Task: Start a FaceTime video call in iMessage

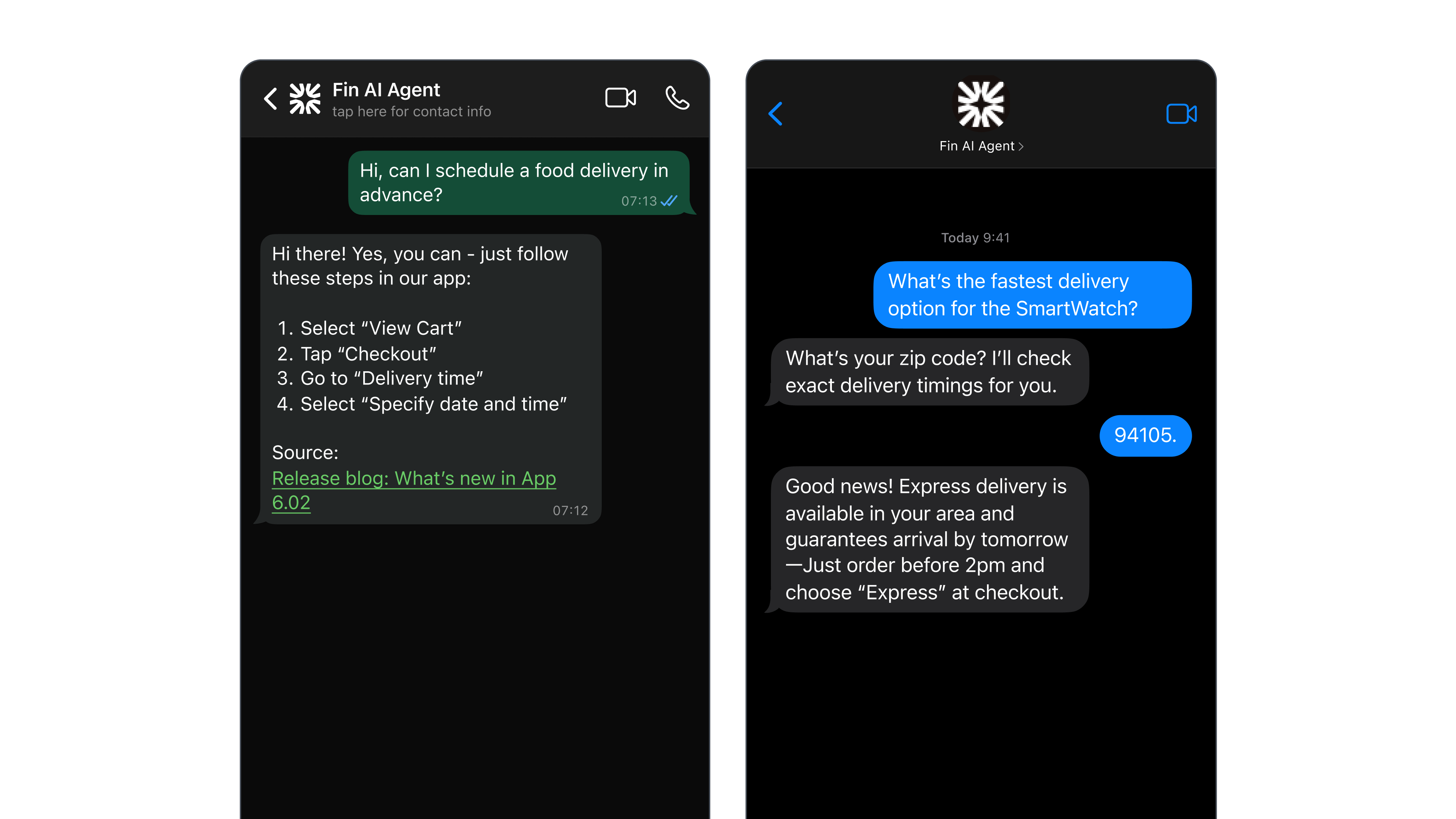Action: coord(1182,114)
